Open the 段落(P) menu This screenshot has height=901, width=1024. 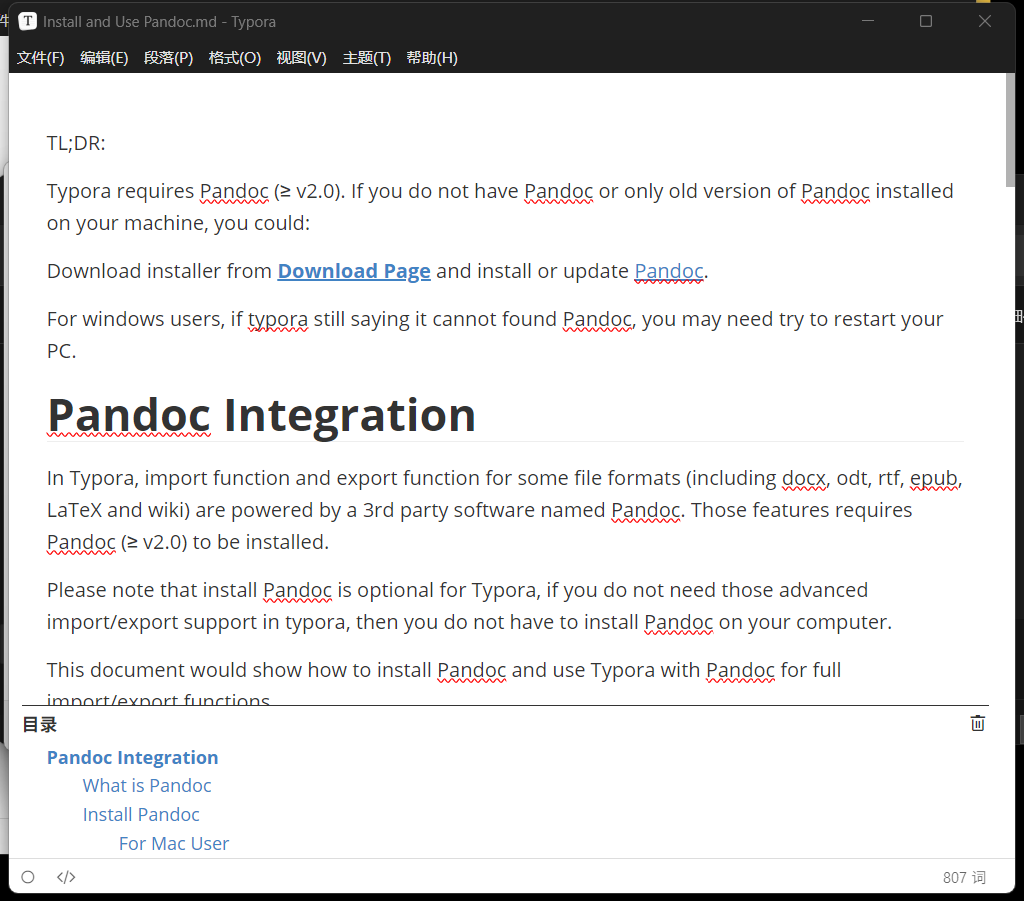click(x=169, y=57)
